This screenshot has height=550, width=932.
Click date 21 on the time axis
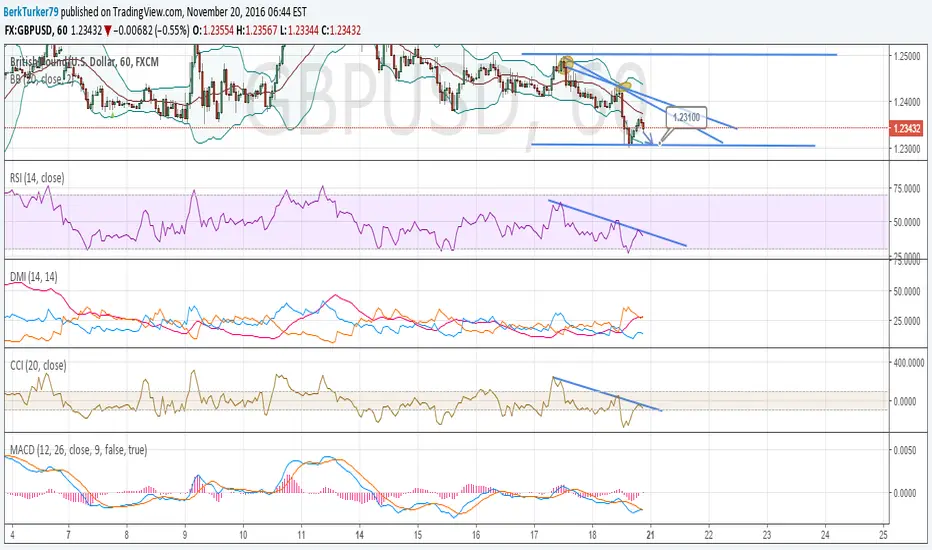[x=650, y=535]
